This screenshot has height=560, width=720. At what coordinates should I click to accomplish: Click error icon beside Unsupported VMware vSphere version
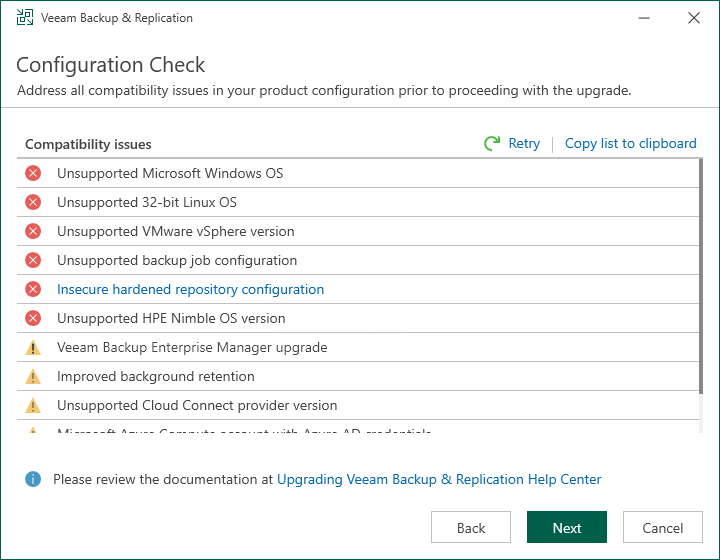33,231
